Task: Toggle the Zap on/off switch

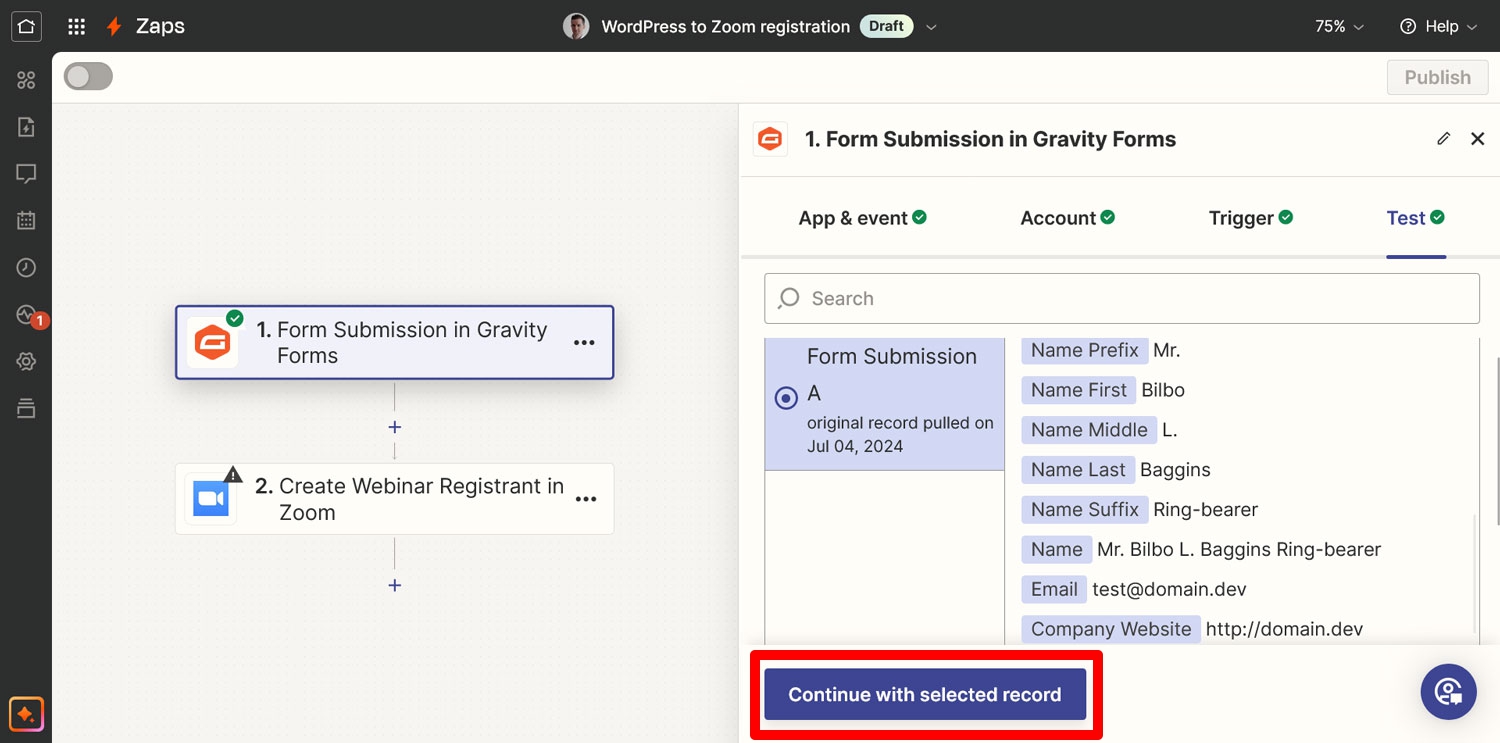Action: click(x=88, y=77)
